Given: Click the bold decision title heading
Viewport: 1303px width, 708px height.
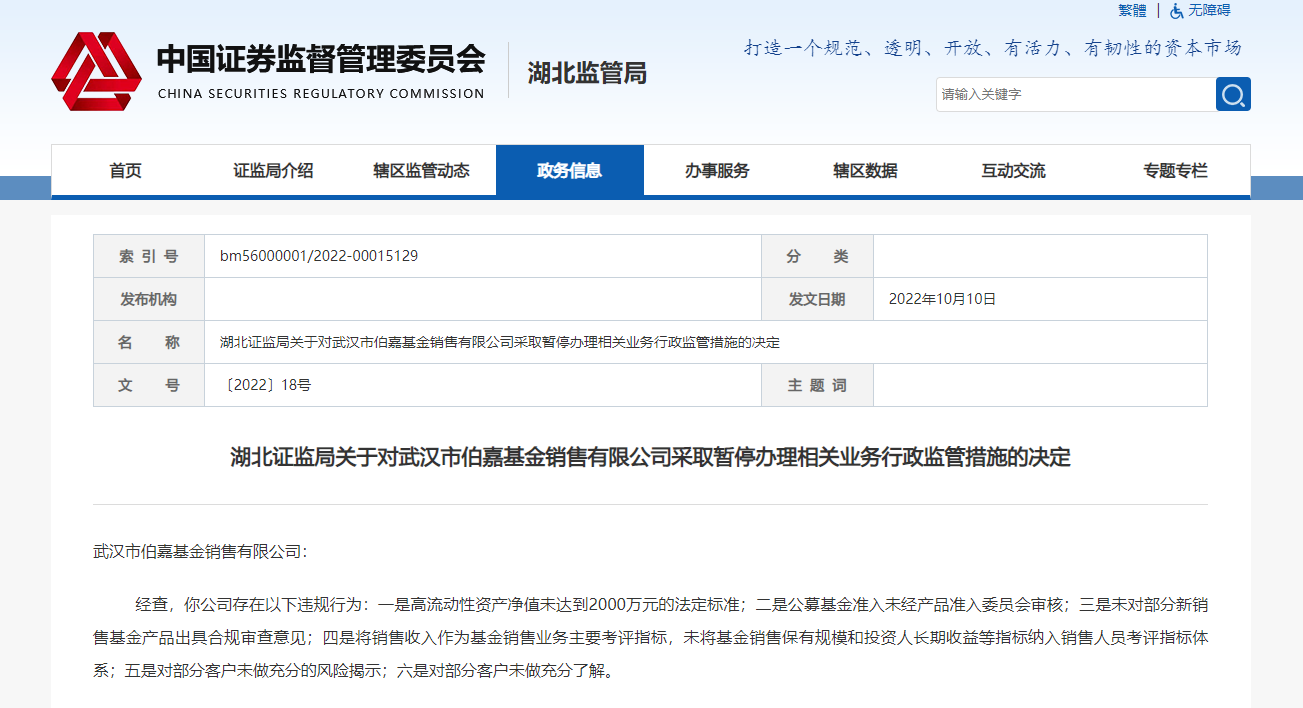Looking at the screenshot, I should pos(650,458).
